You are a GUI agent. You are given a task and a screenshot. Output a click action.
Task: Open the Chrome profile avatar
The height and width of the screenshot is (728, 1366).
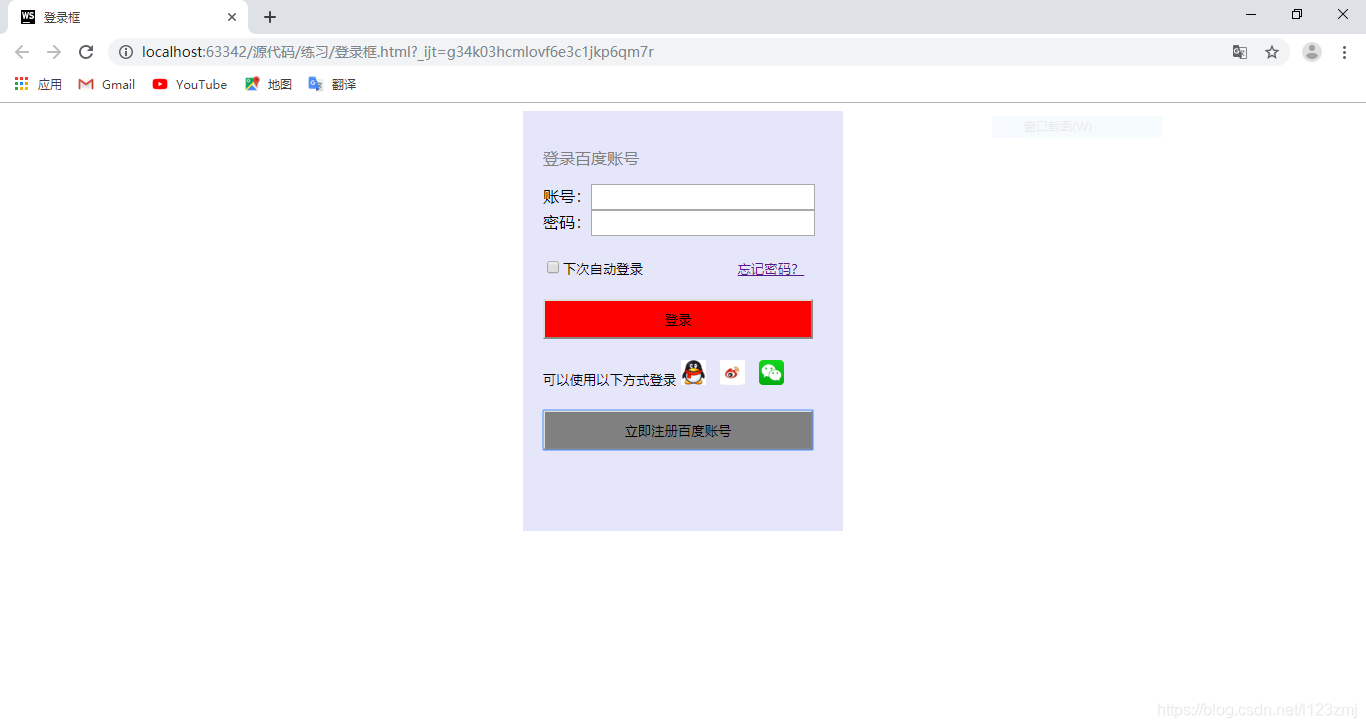pyautogui.click(x=1312, y=52)
